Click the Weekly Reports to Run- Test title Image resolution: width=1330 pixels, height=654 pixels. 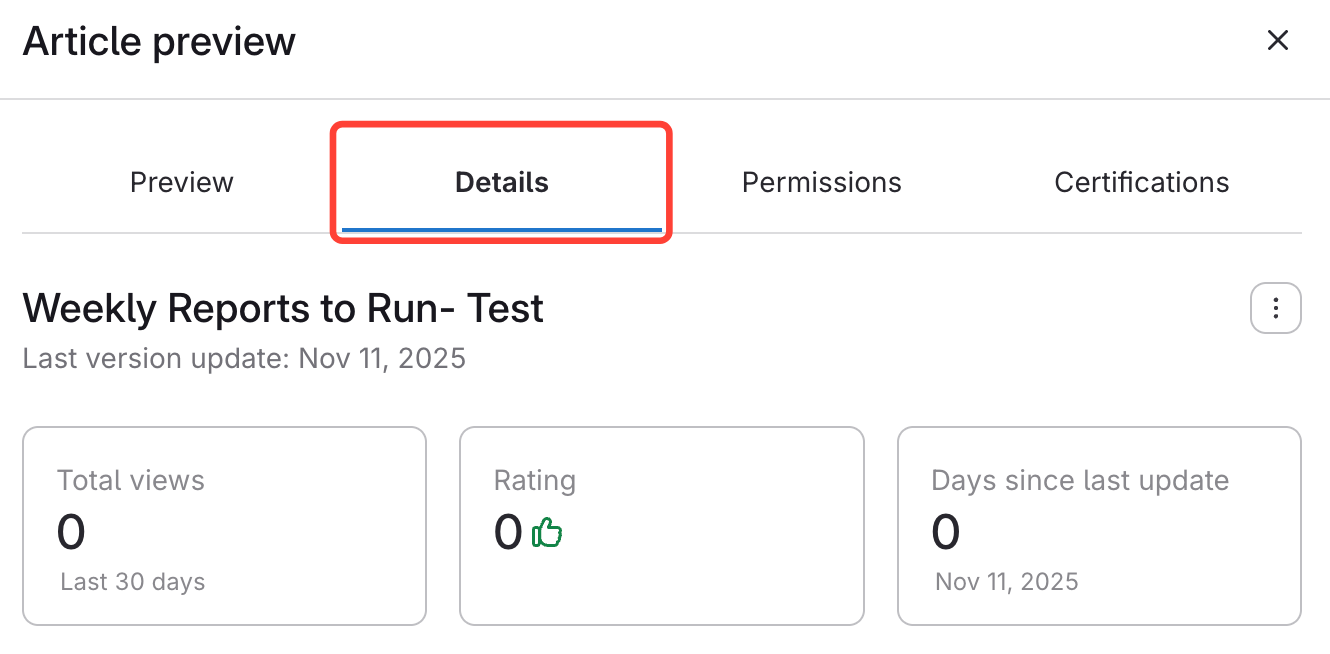tap(283, 309)
